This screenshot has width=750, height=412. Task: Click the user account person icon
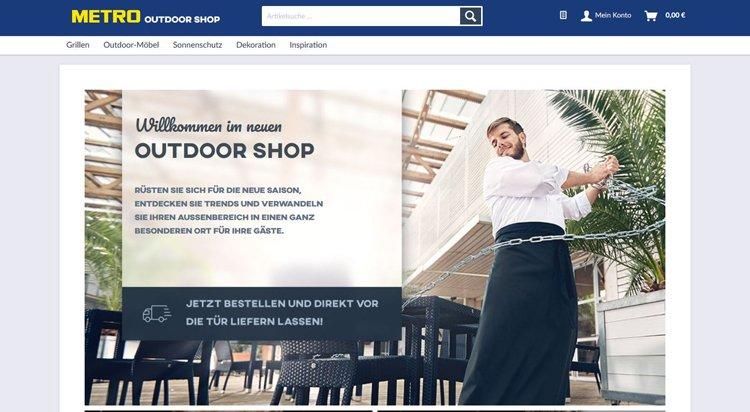(x=586, y=16)
